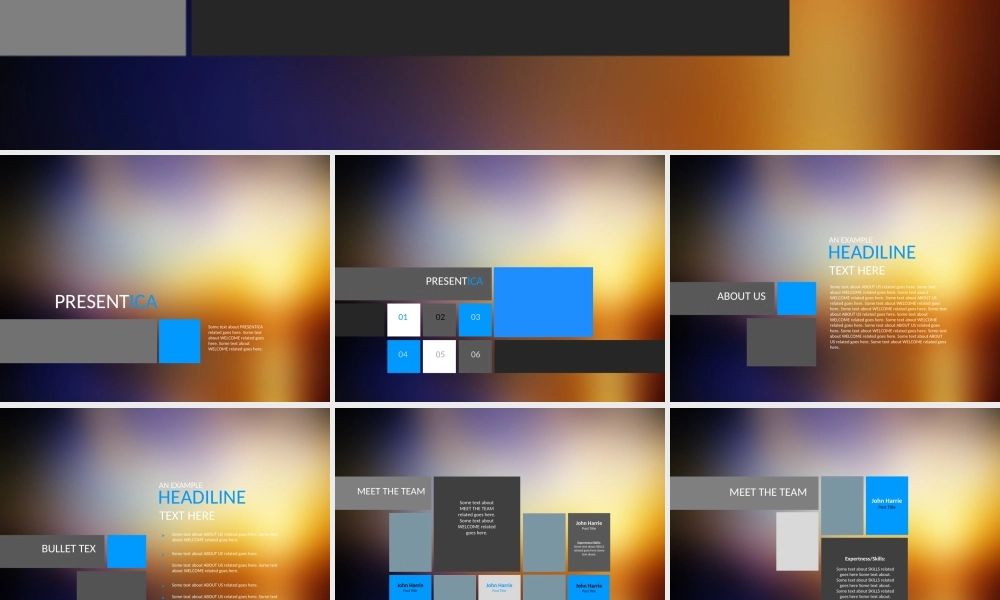The image size is (1000, 600).
Task: Select the wide dark bar in top banner
Action: tap(490, 27)
